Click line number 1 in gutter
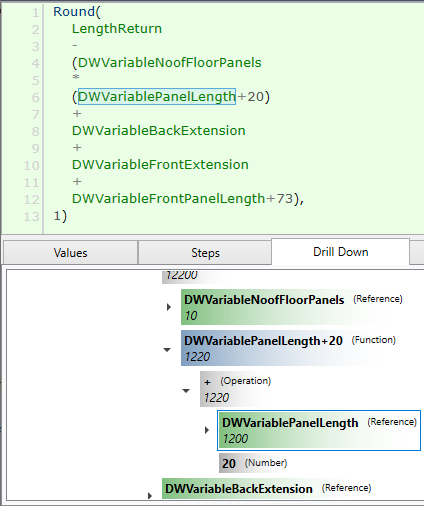This screenshot has width=424, height=506. pyautogui.click(x=35, y=13)
